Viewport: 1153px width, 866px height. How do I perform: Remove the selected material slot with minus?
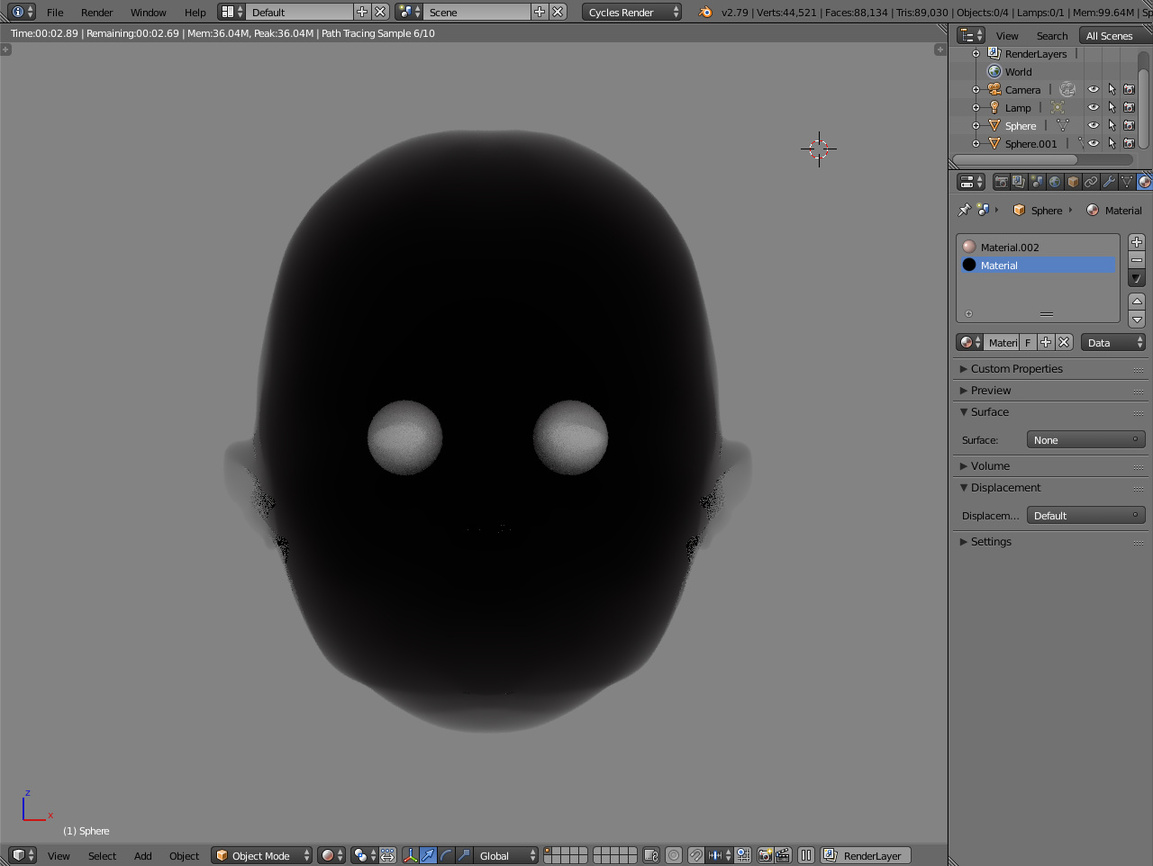1136,260
